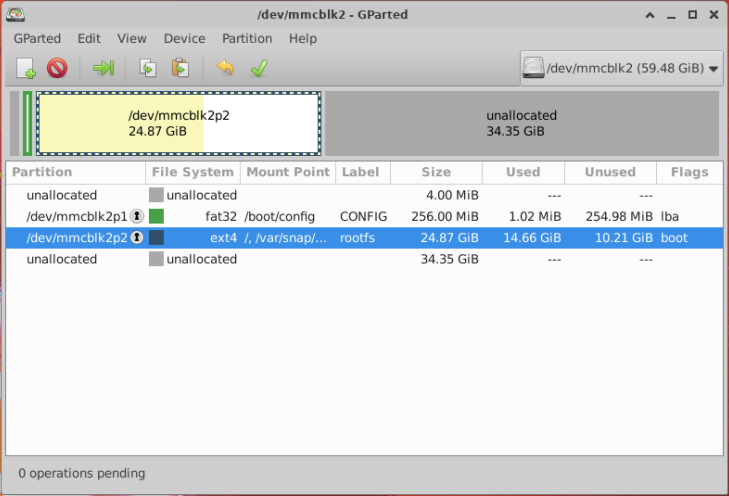Open the Device menu
The height and width of the screenshot is (496, 729).
coord(184,38)
